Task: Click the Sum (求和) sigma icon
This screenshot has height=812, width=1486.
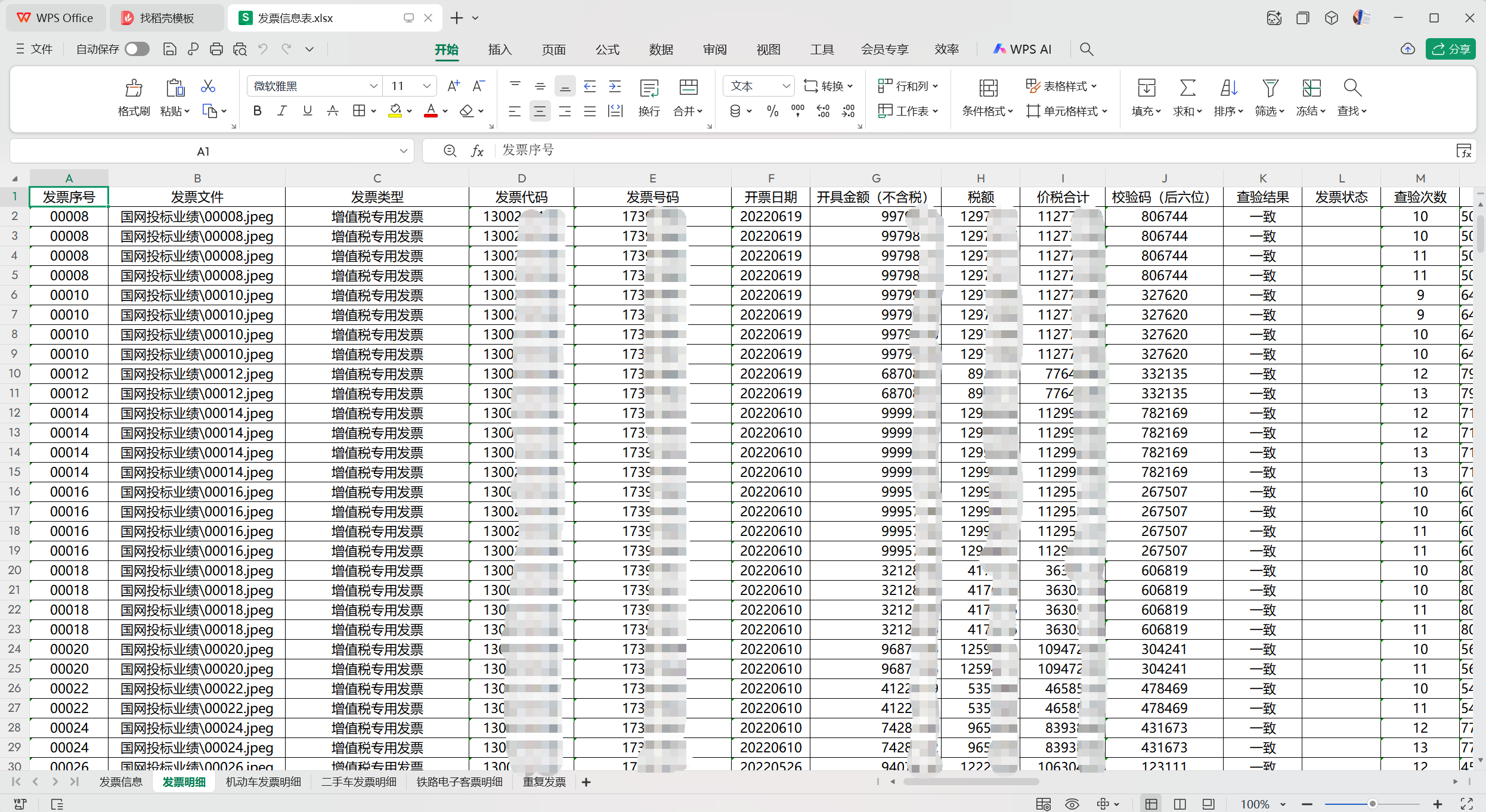Action: pyautogui.click(x=1187, y=88)
